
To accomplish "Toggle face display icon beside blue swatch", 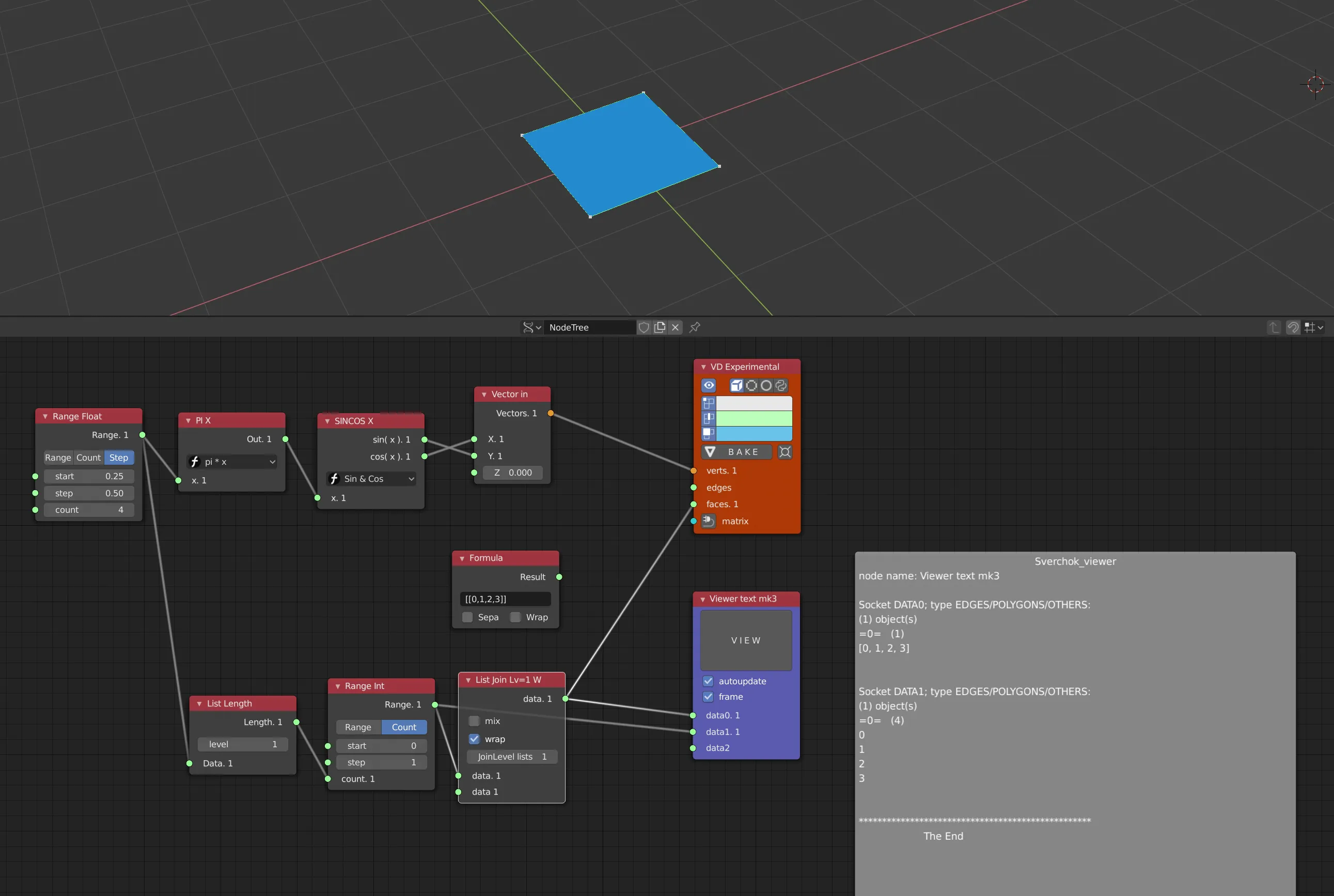I will [709, 434].
